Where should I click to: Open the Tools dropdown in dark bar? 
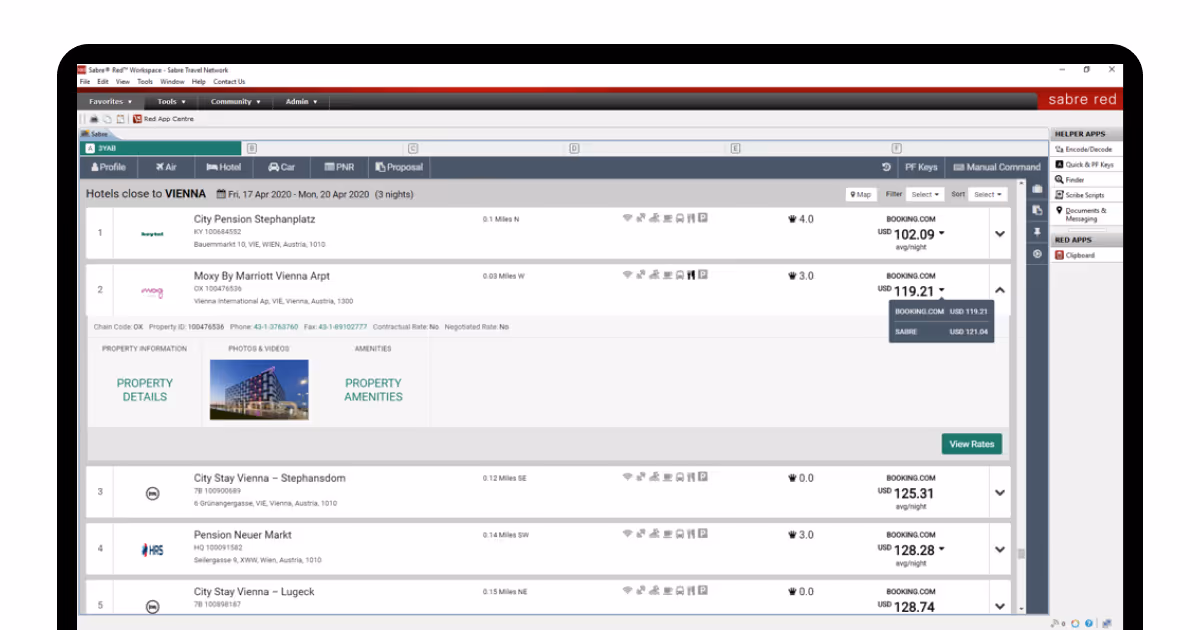(171, 101)
